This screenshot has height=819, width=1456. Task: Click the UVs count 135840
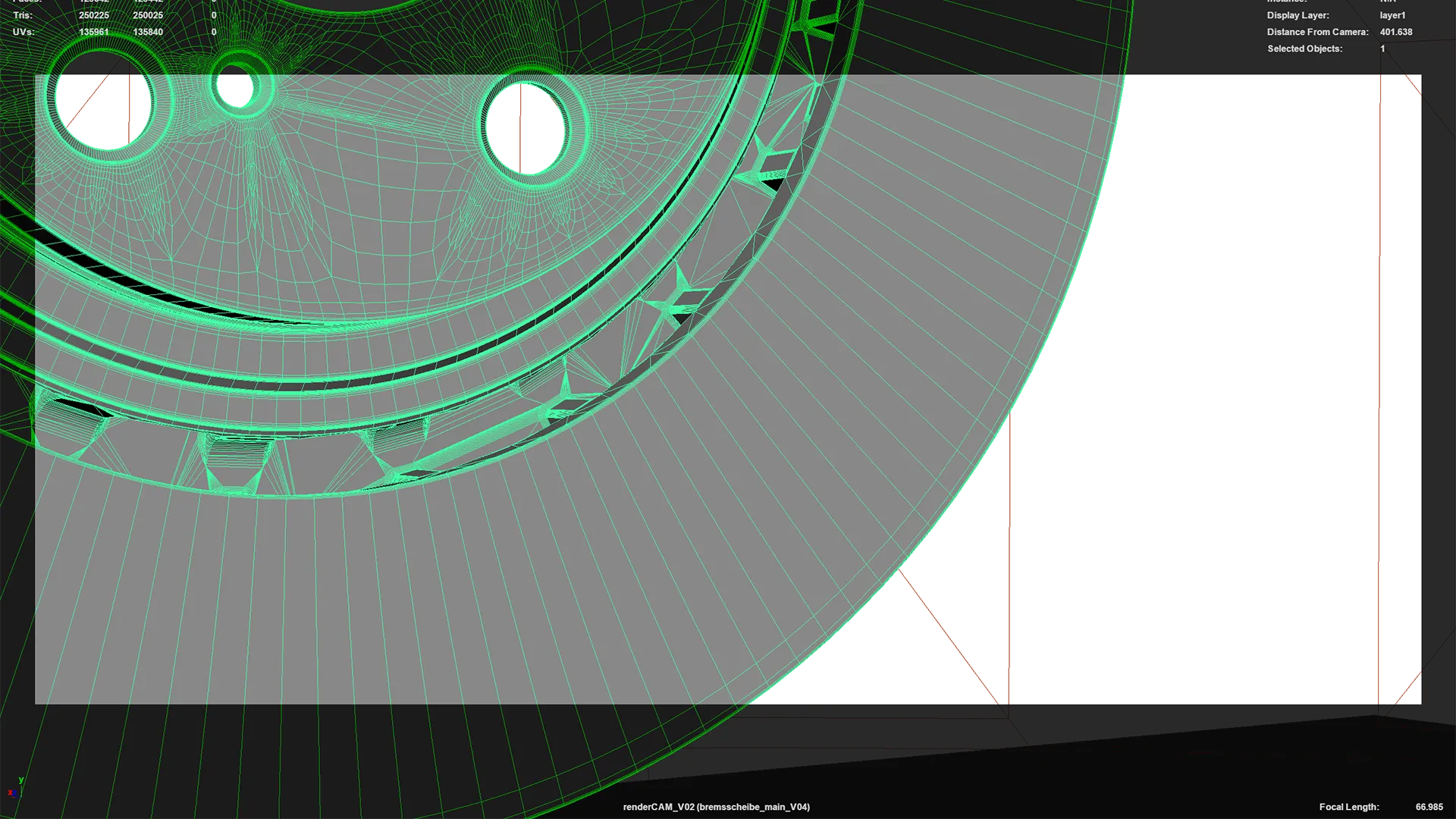(x=148, y=32)
